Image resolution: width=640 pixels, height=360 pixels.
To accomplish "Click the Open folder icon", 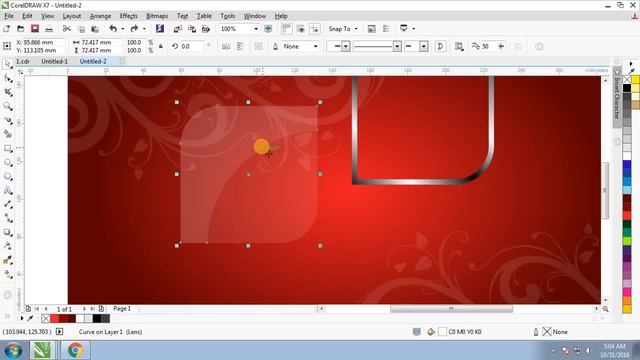I will 20,29.
